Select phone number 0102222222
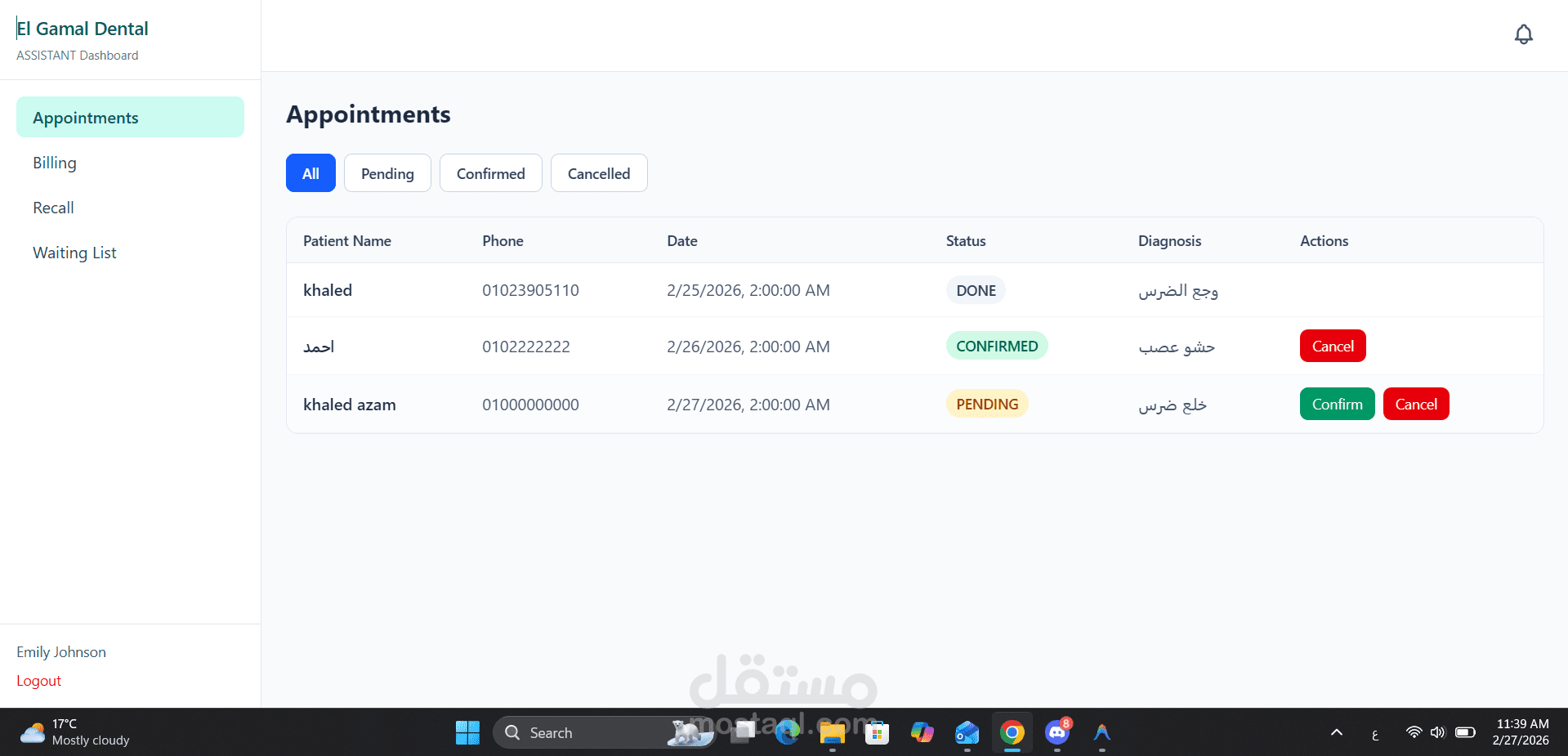Image resolution: width=1568 pixels, height=756 pixels. (526, 347)
